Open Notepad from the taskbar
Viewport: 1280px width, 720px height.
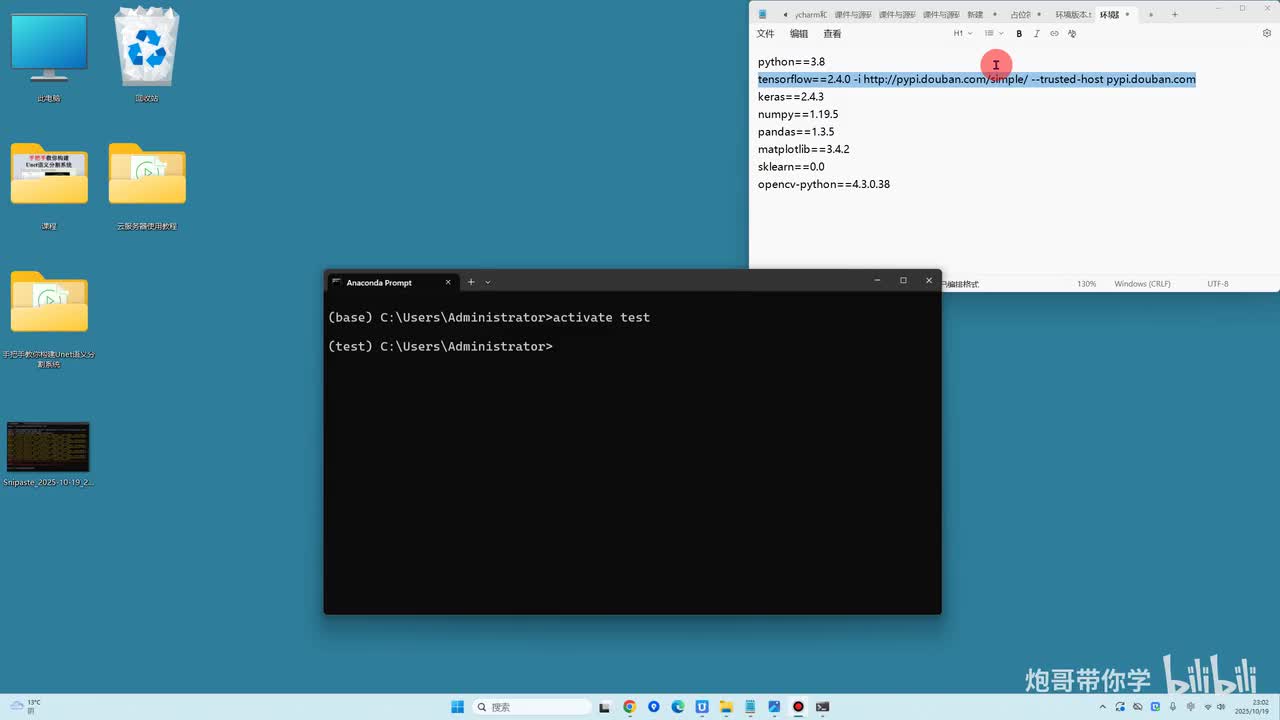(750, 707)
